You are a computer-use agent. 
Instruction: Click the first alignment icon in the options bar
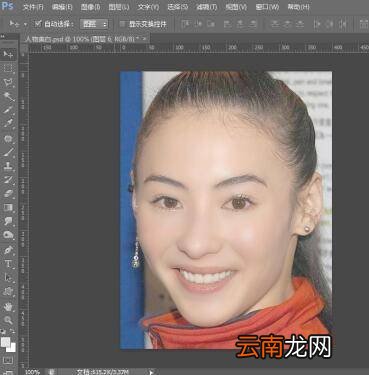coord(185,24)
